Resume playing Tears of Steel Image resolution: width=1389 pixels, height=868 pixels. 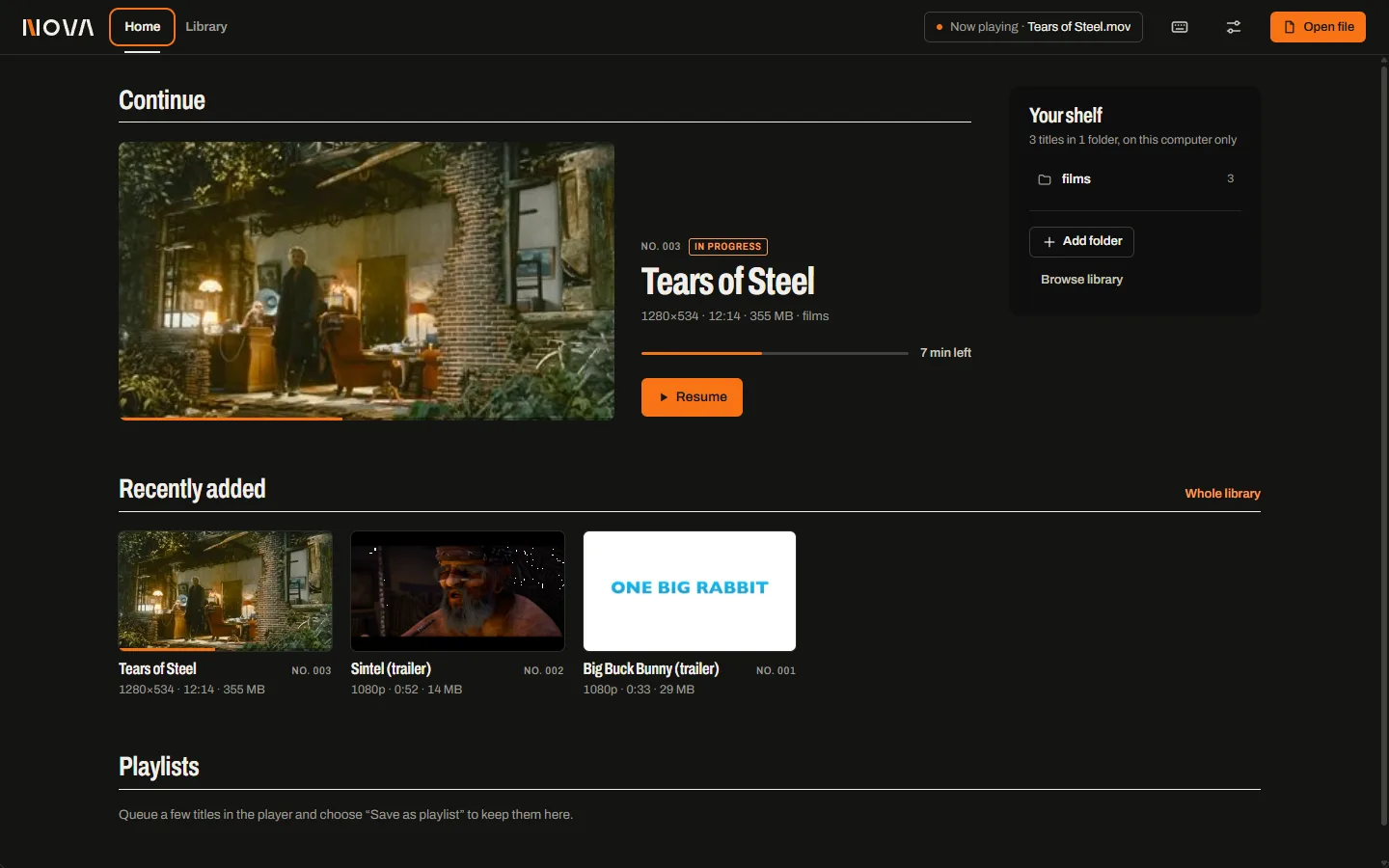[x=692, y=397]
